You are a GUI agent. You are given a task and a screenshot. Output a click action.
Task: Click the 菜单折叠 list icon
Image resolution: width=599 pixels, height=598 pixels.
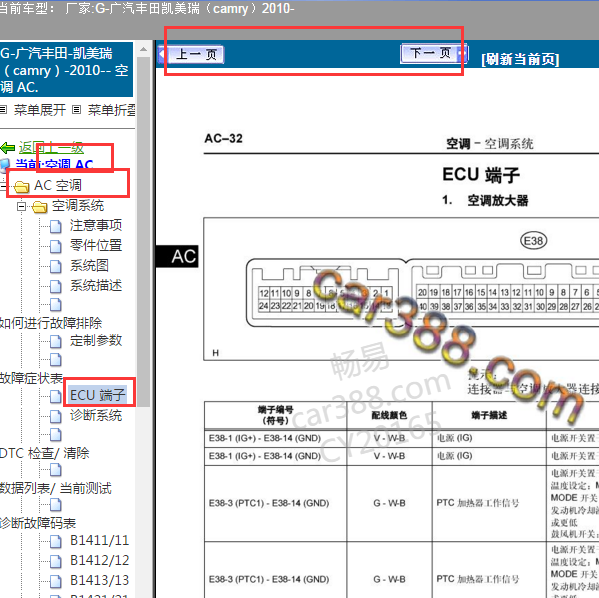point(76,110)
